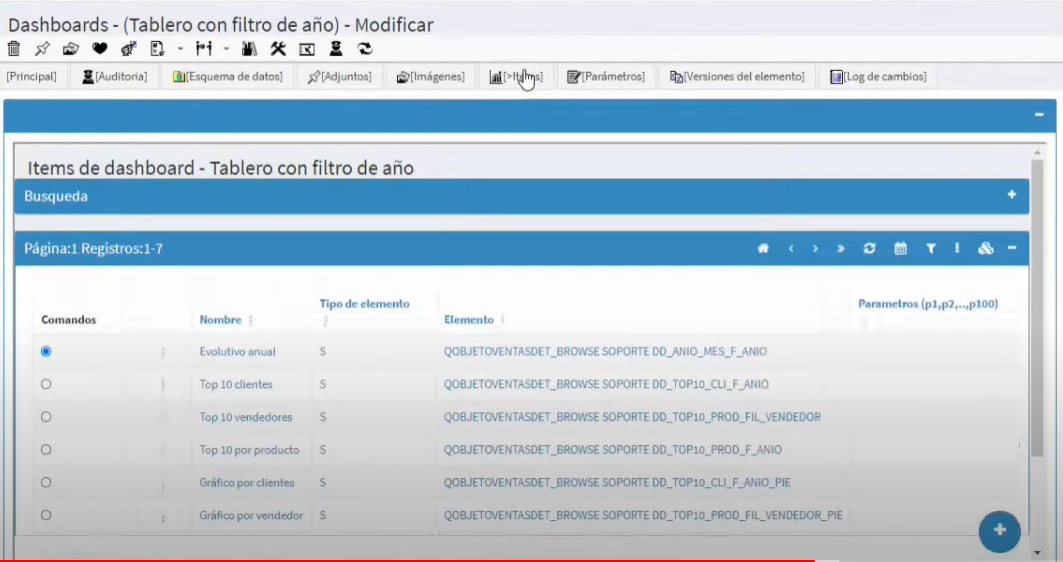Sort by the Elemento column header
The height and width of the screenshot is (562, 1063).
468,320
